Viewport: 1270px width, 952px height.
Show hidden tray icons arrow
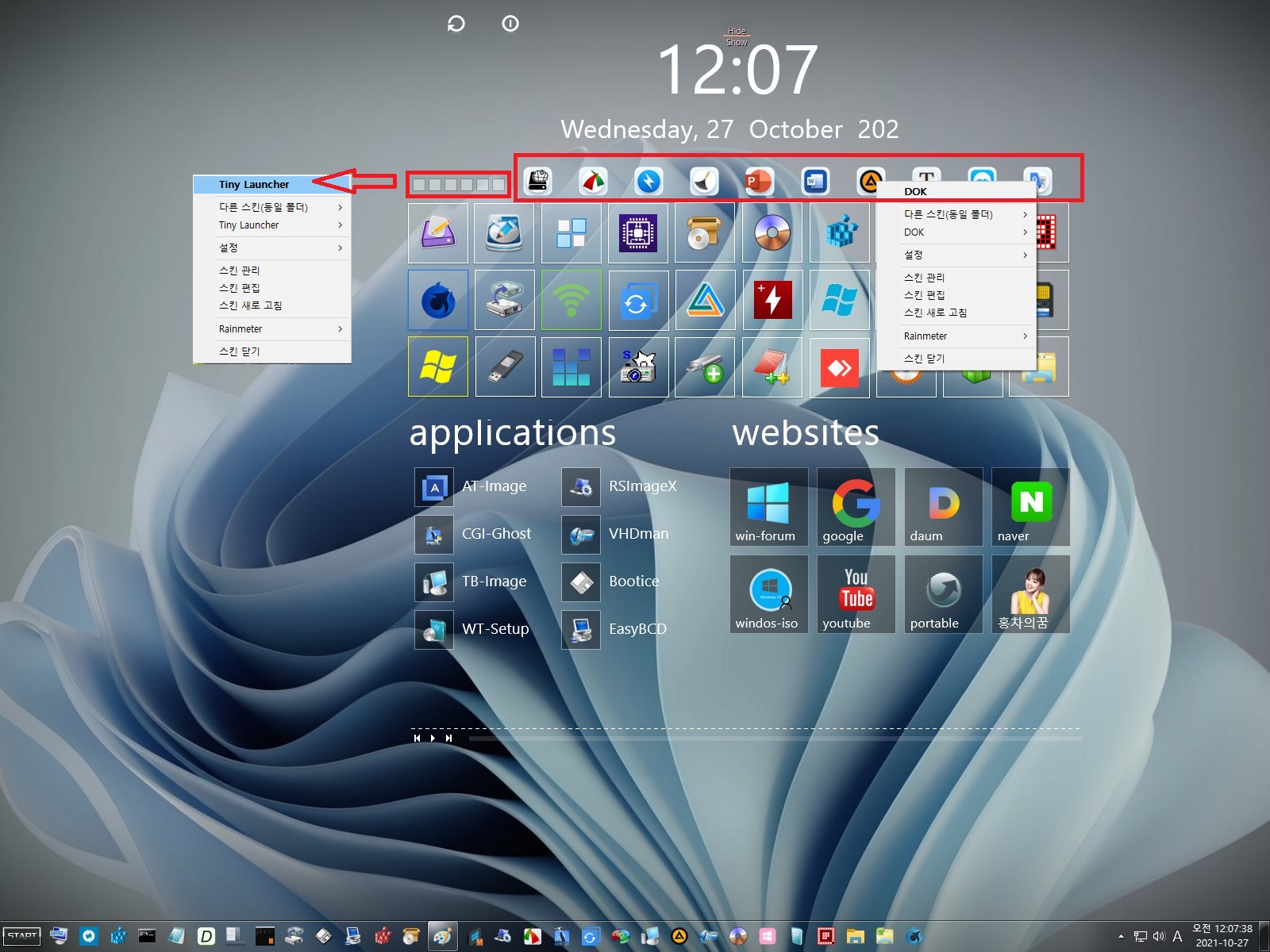pos(1121,936)
